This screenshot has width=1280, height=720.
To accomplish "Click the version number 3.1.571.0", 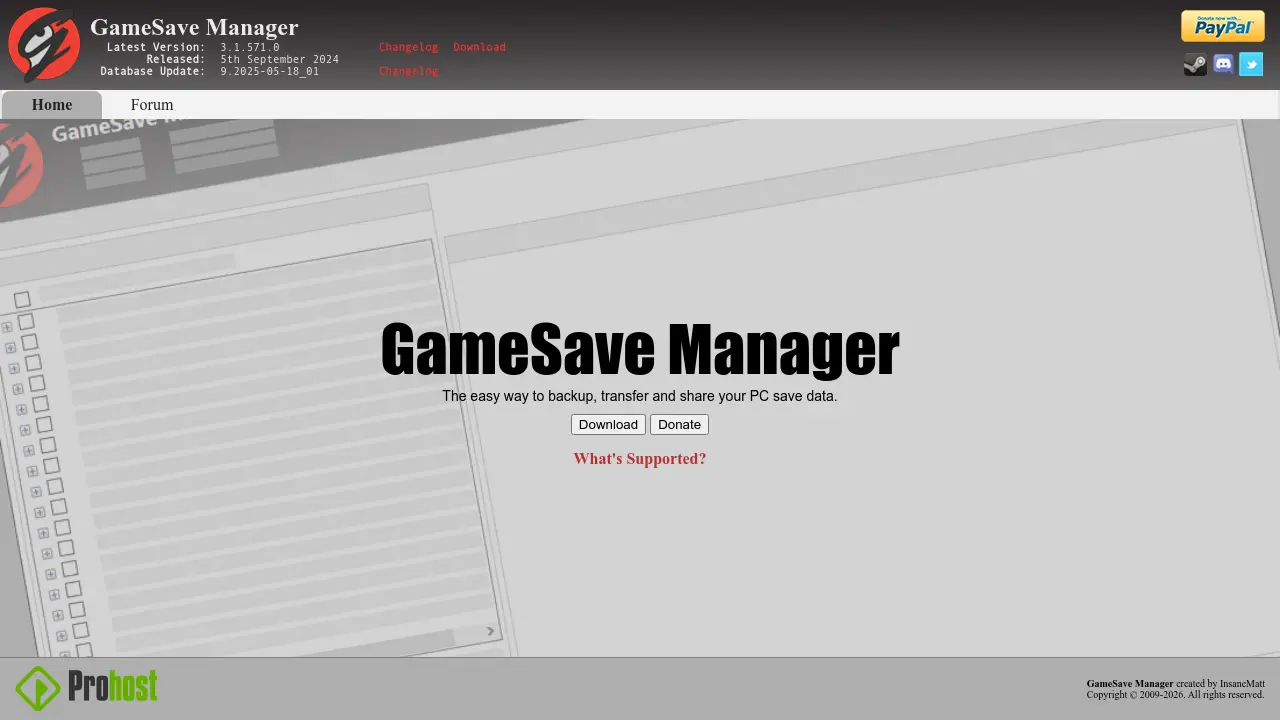I will (x=250, y=47).
